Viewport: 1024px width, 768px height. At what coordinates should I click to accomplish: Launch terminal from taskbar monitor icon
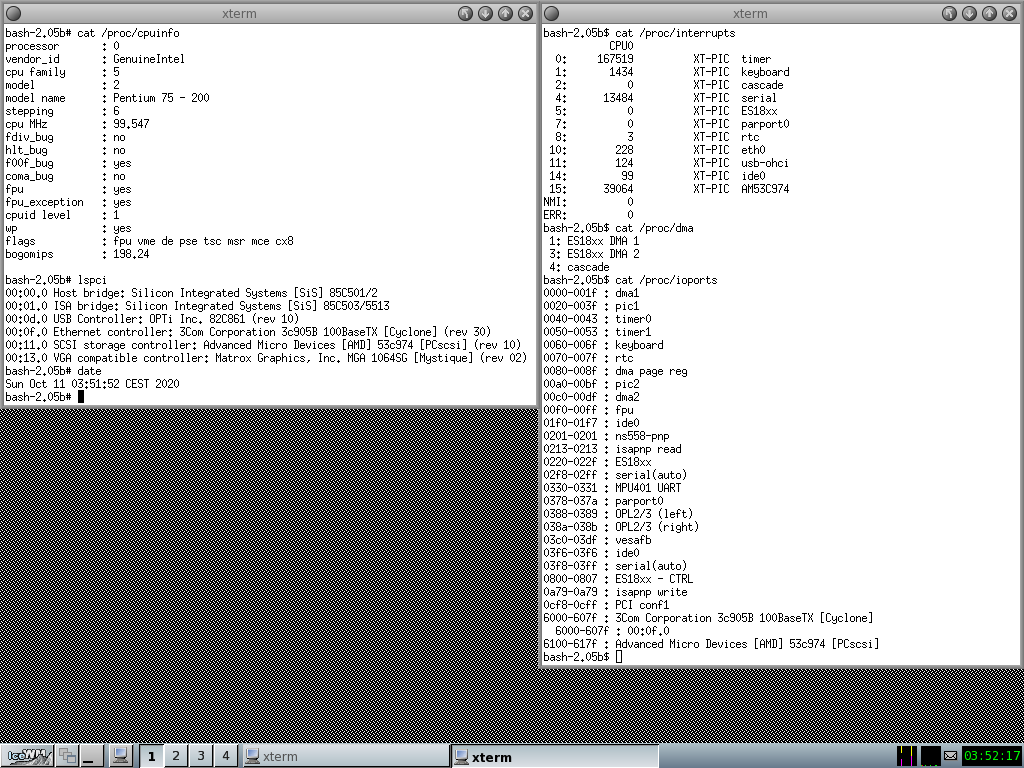point(119,756)
